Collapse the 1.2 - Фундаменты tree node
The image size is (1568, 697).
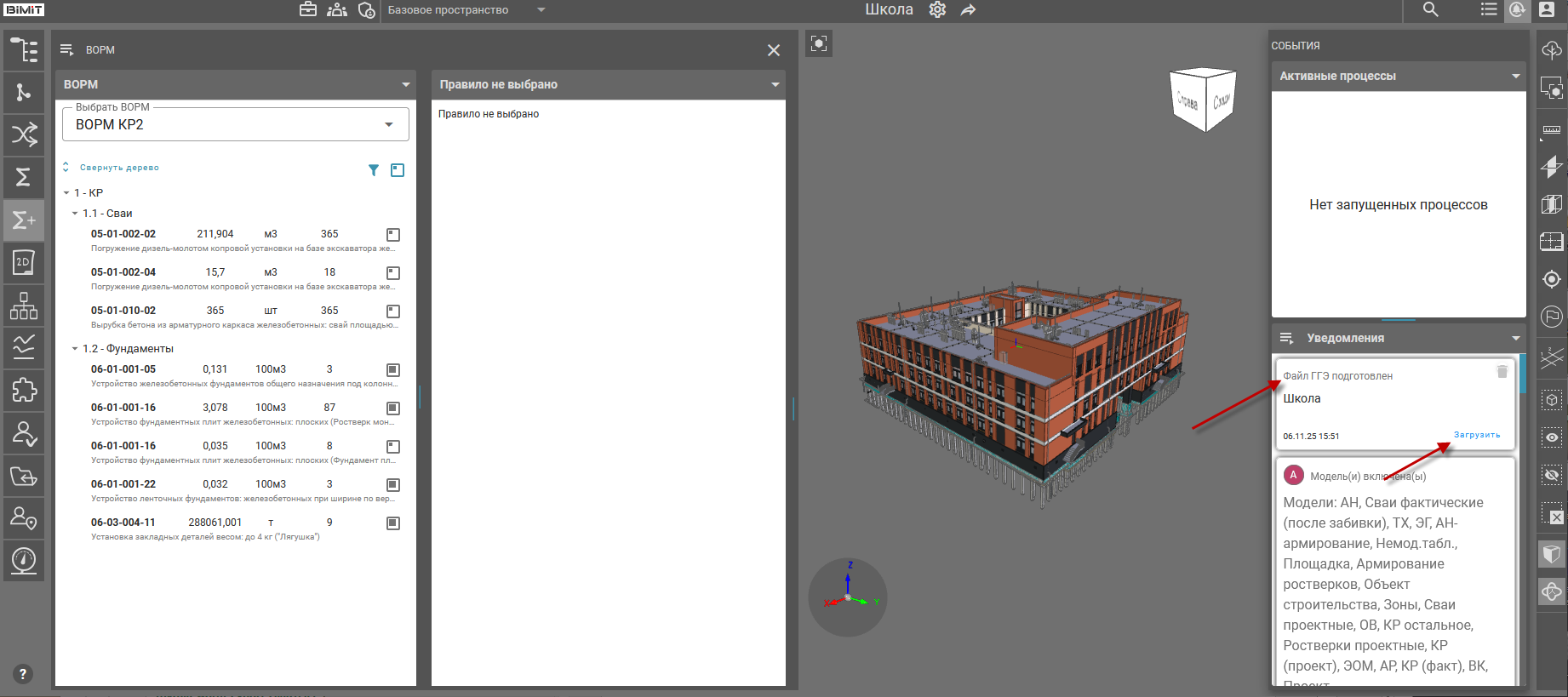click(x=75, y=349)
